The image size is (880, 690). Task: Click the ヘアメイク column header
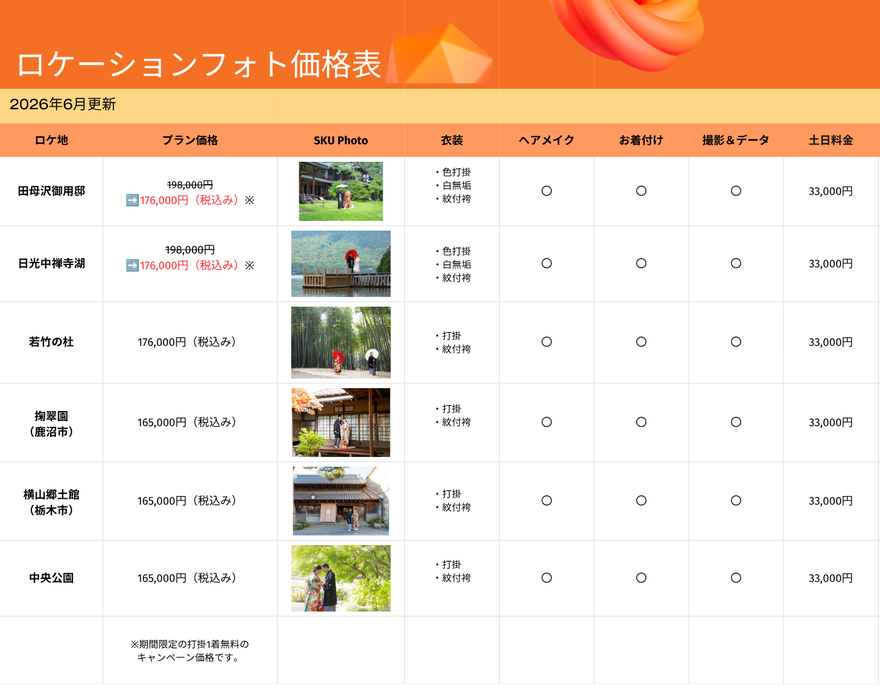click(x=547, y=140)
